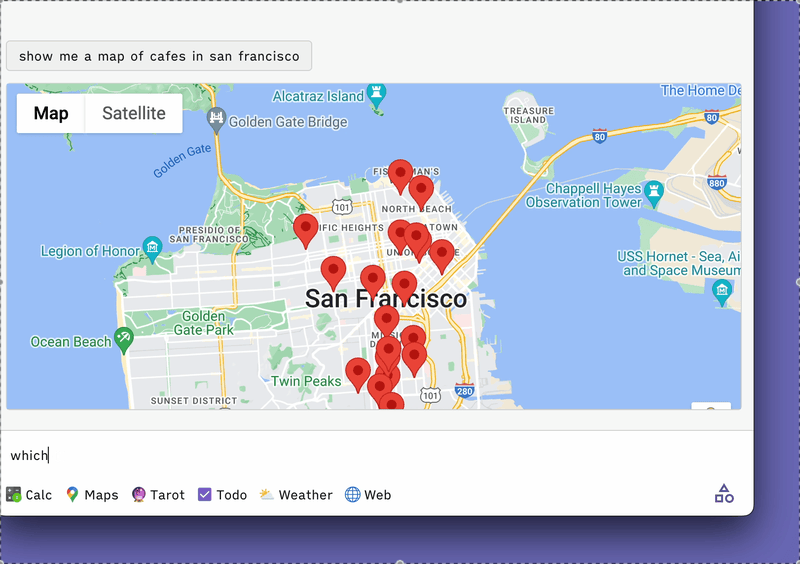Select the Tarot tool
The image size is (800, 564).
[158, 495]
